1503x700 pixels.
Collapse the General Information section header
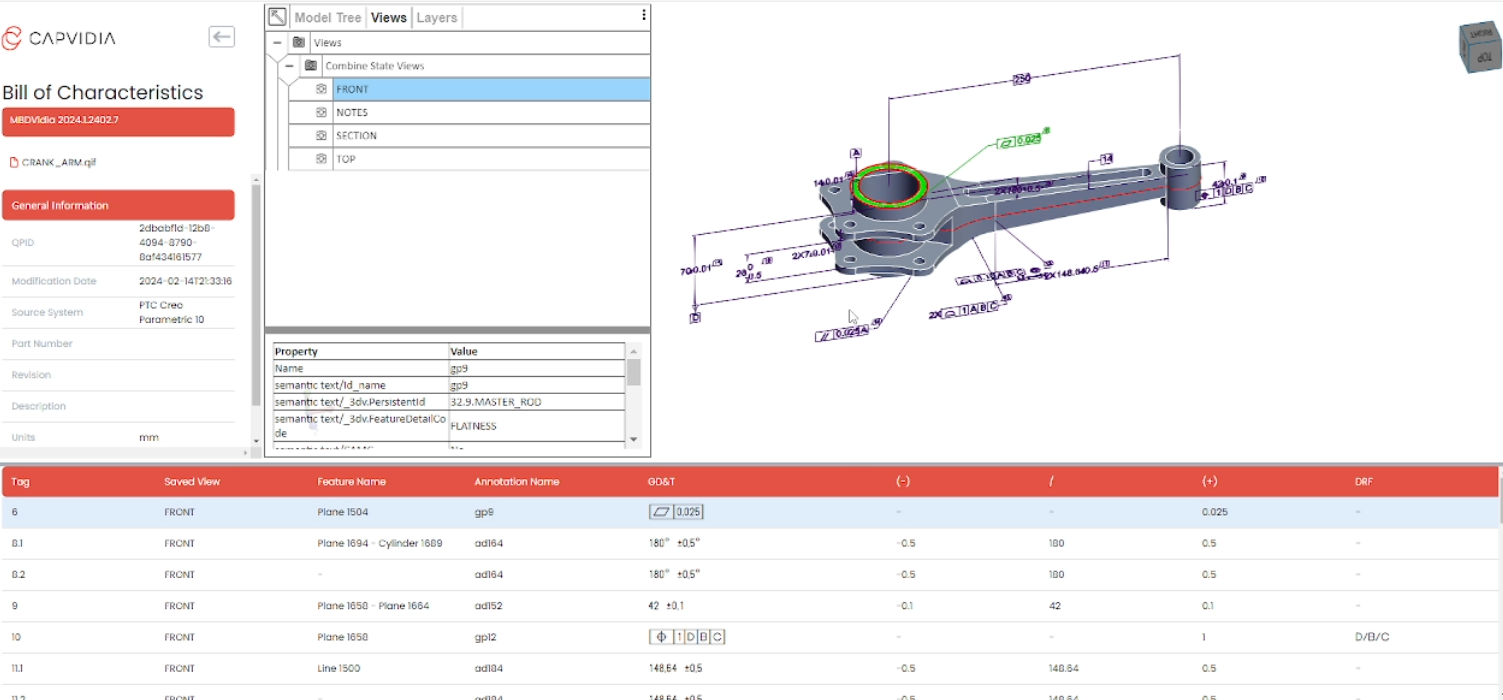pyautogui.click(x=118, y=205)
